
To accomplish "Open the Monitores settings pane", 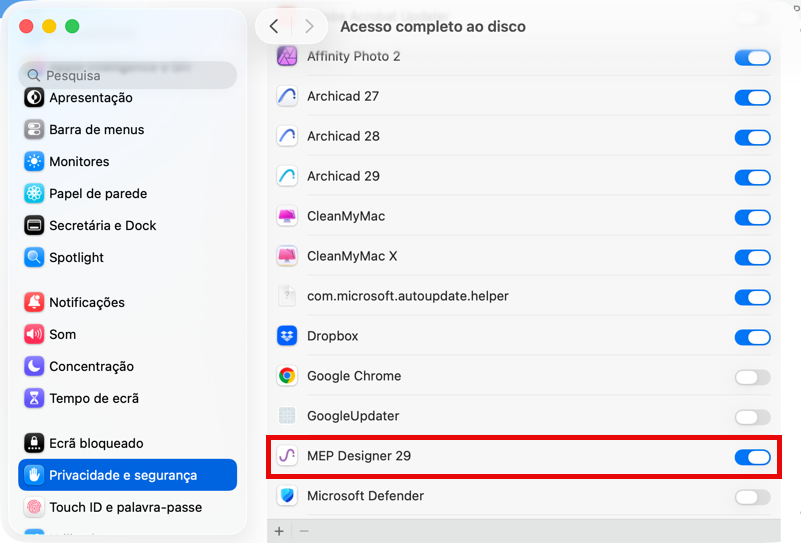I will pyautogui.click(x=128, y=161).
